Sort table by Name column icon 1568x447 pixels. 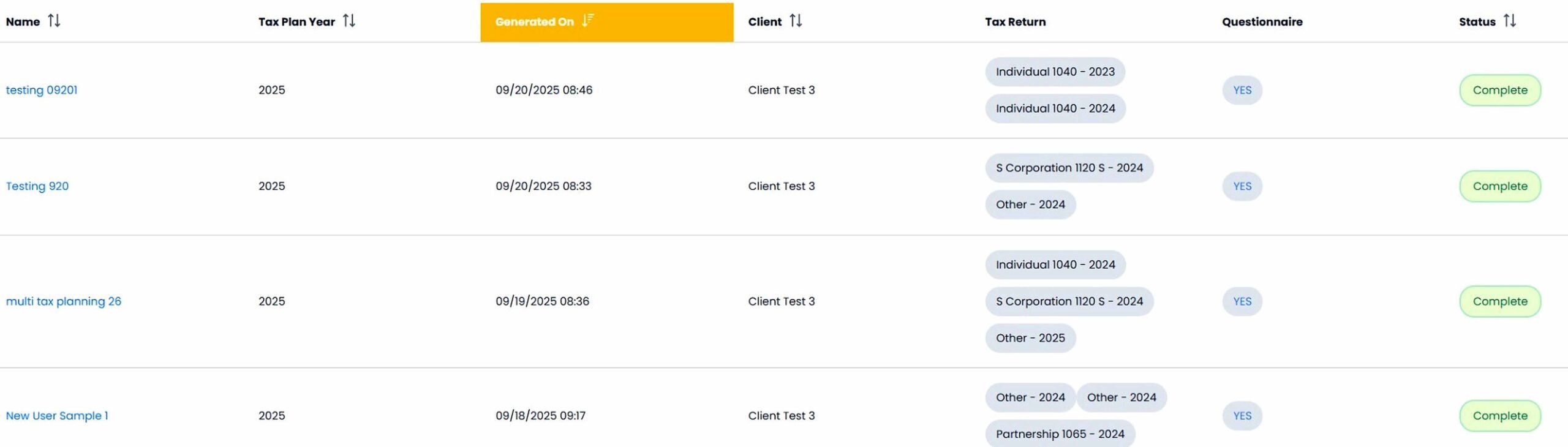tap(54, 21)
